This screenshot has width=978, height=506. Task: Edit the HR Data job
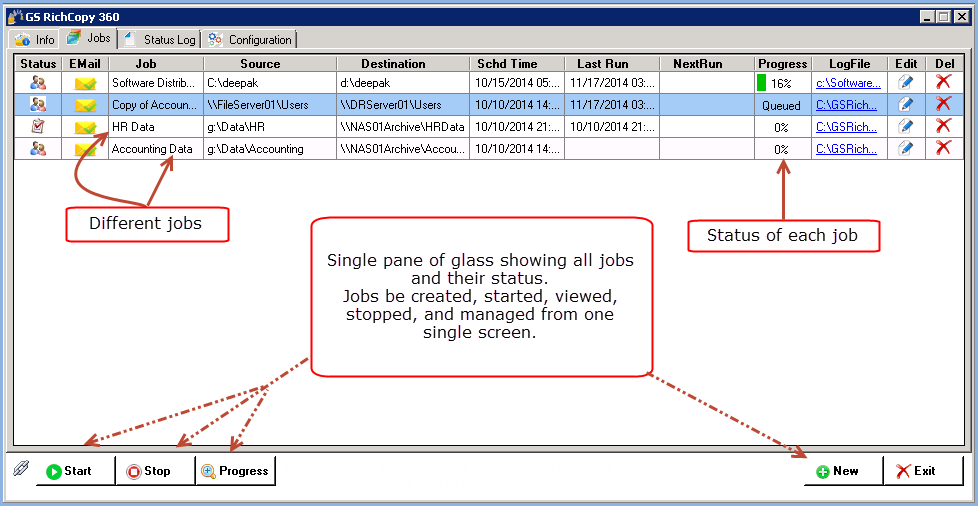click(905, 127)
